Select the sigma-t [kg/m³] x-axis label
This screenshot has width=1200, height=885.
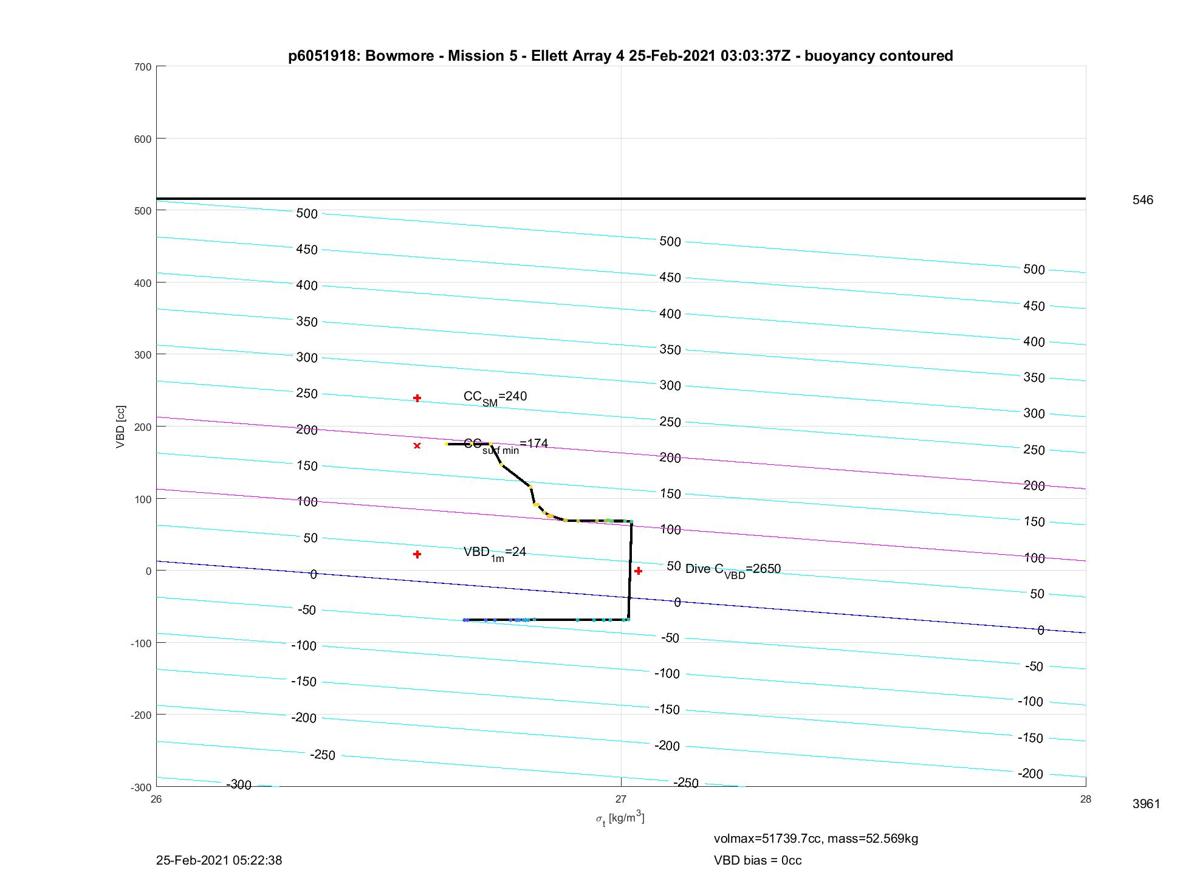[620, 819]
